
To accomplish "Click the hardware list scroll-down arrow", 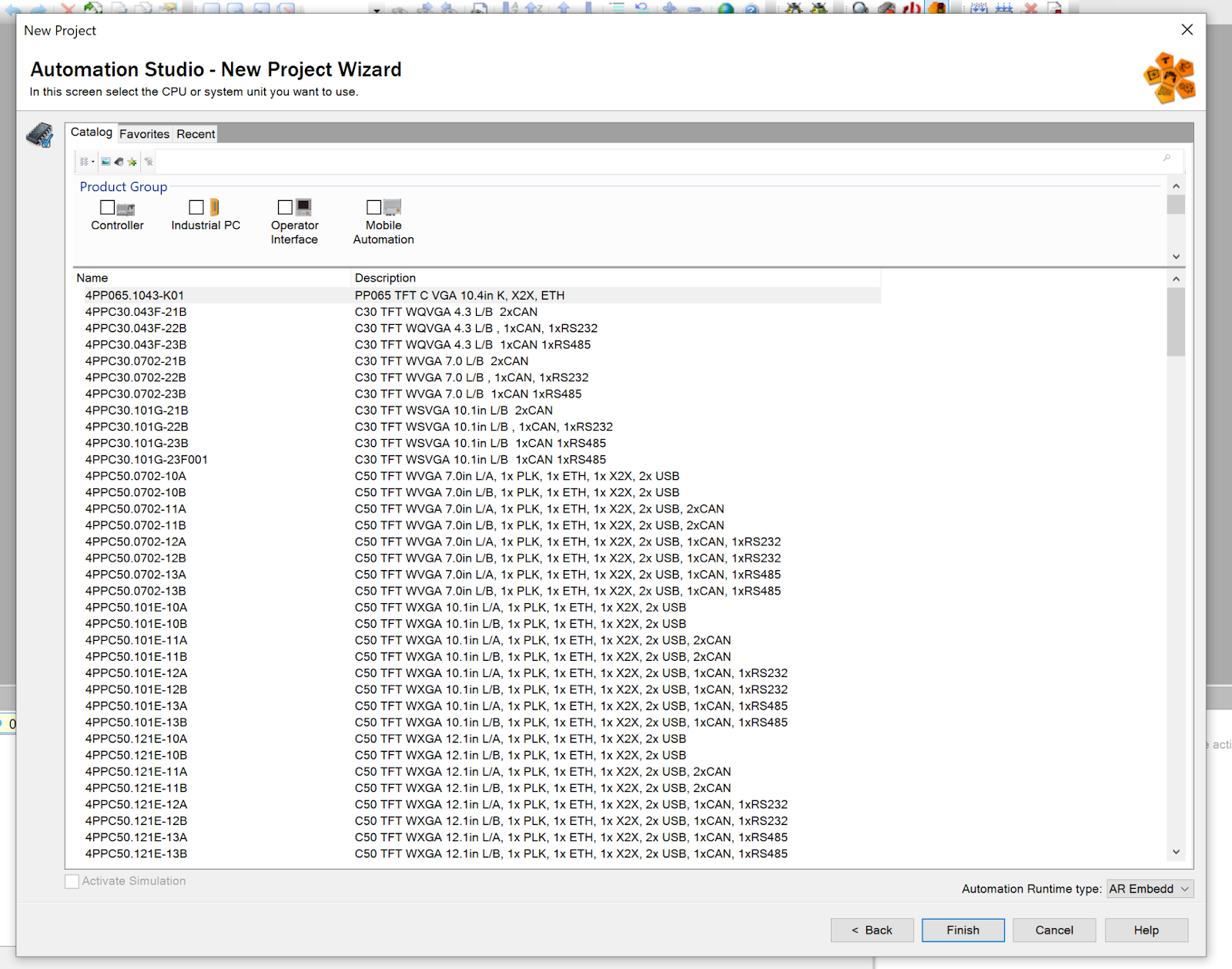I will (1176, 852).
